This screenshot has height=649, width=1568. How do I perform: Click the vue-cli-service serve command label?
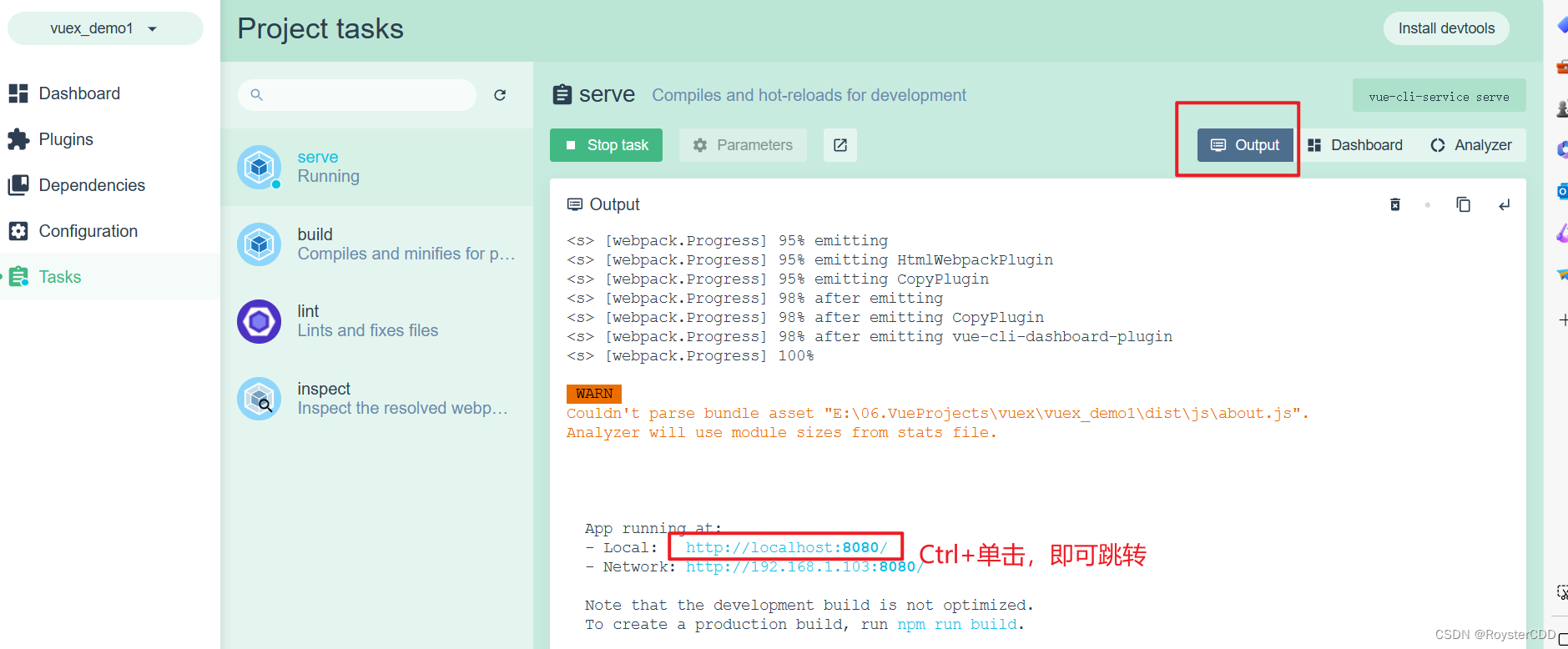click(1439, 96)
